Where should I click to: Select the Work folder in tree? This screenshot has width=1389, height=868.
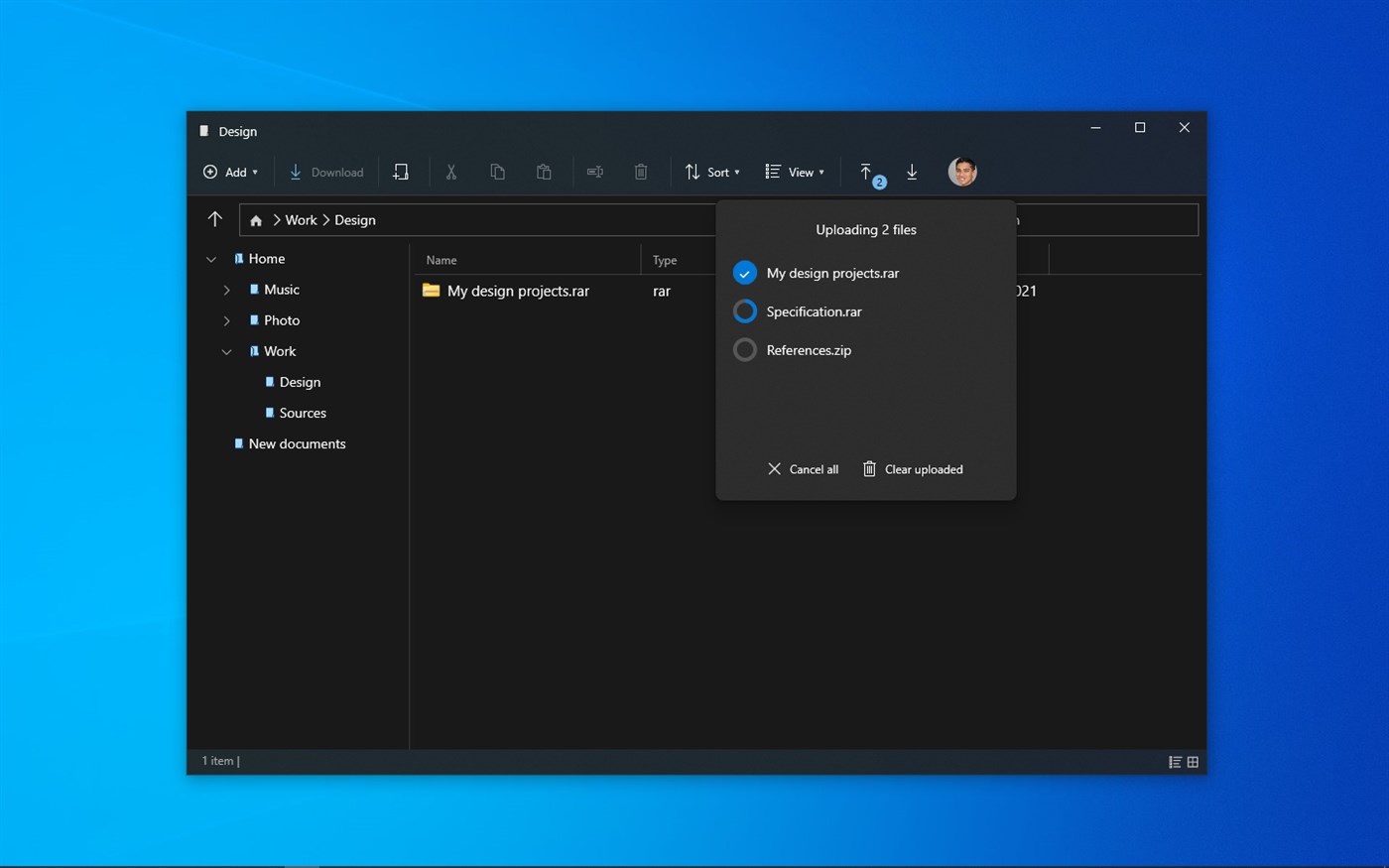coord(280,351)
